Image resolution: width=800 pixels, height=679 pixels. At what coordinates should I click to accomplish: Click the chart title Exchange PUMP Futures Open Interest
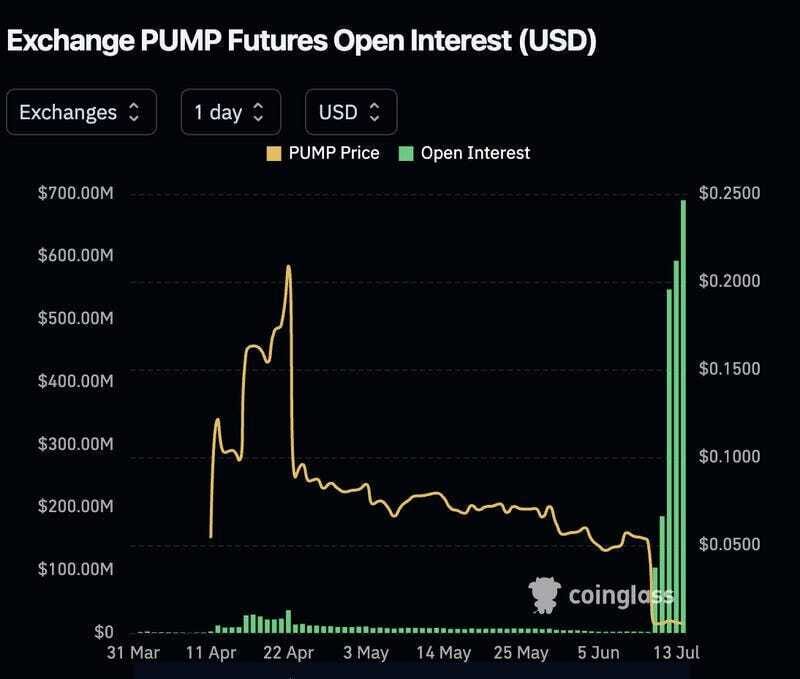(x=302, y=41)
